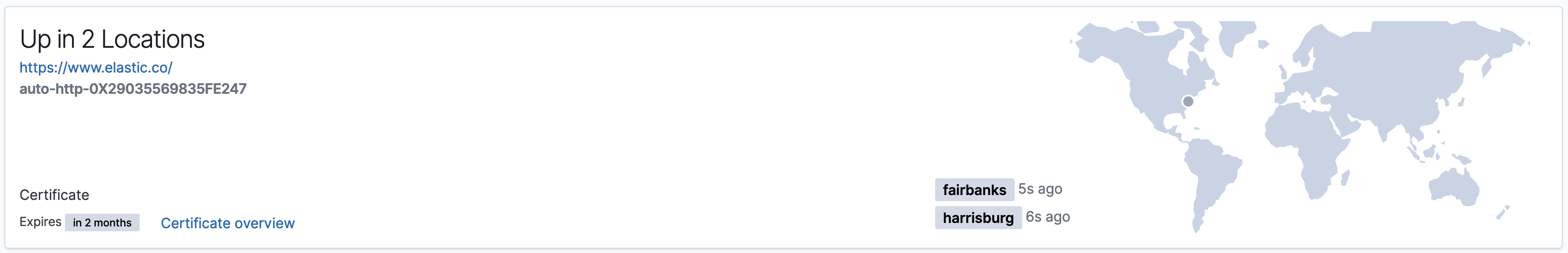
Task: Click the "Up in 2 Locations" heading
Action: tap(112, 40)
